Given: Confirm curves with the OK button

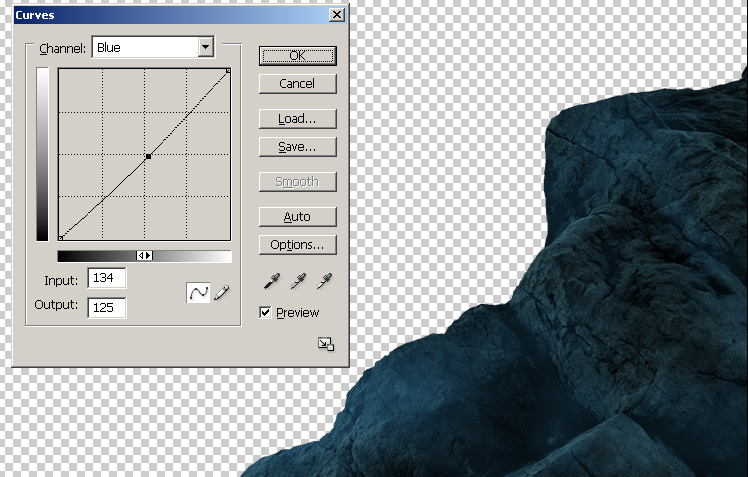Looking at the screenshot, I should click(298, 56).
